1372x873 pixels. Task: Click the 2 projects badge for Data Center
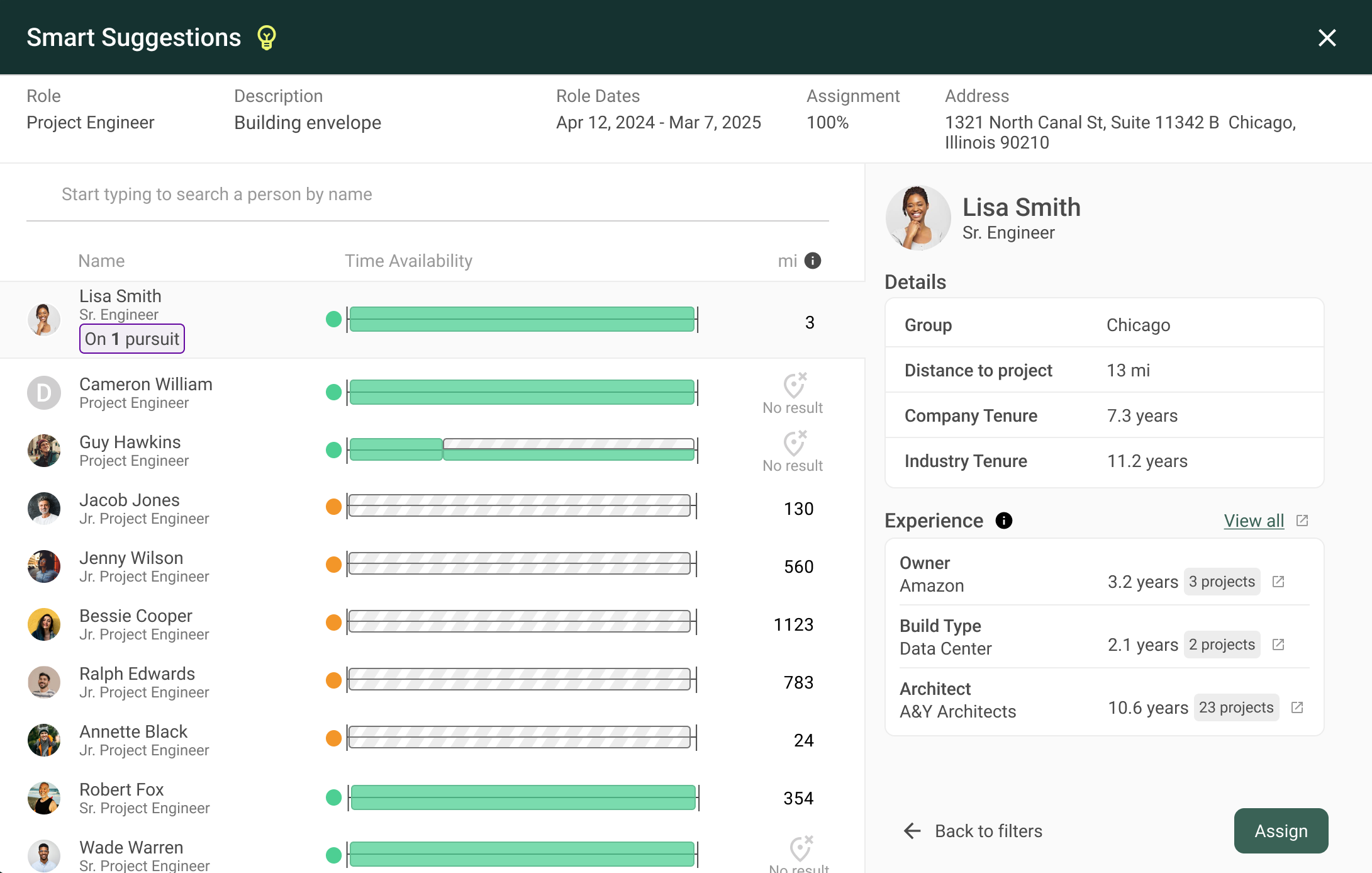click(x=1222, y=645)
